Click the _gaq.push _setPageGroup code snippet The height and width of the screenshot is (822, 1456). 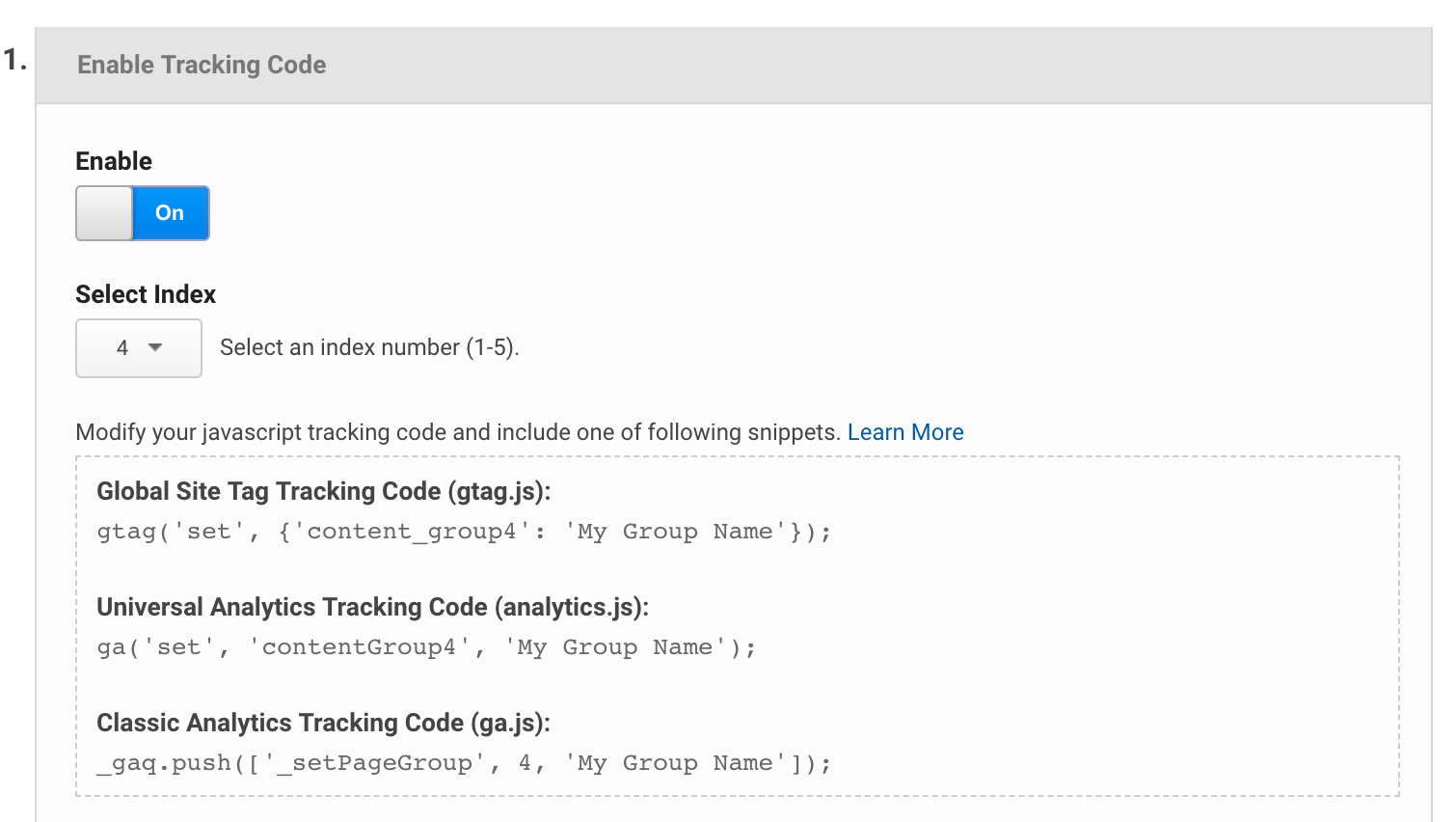[464, 763]
